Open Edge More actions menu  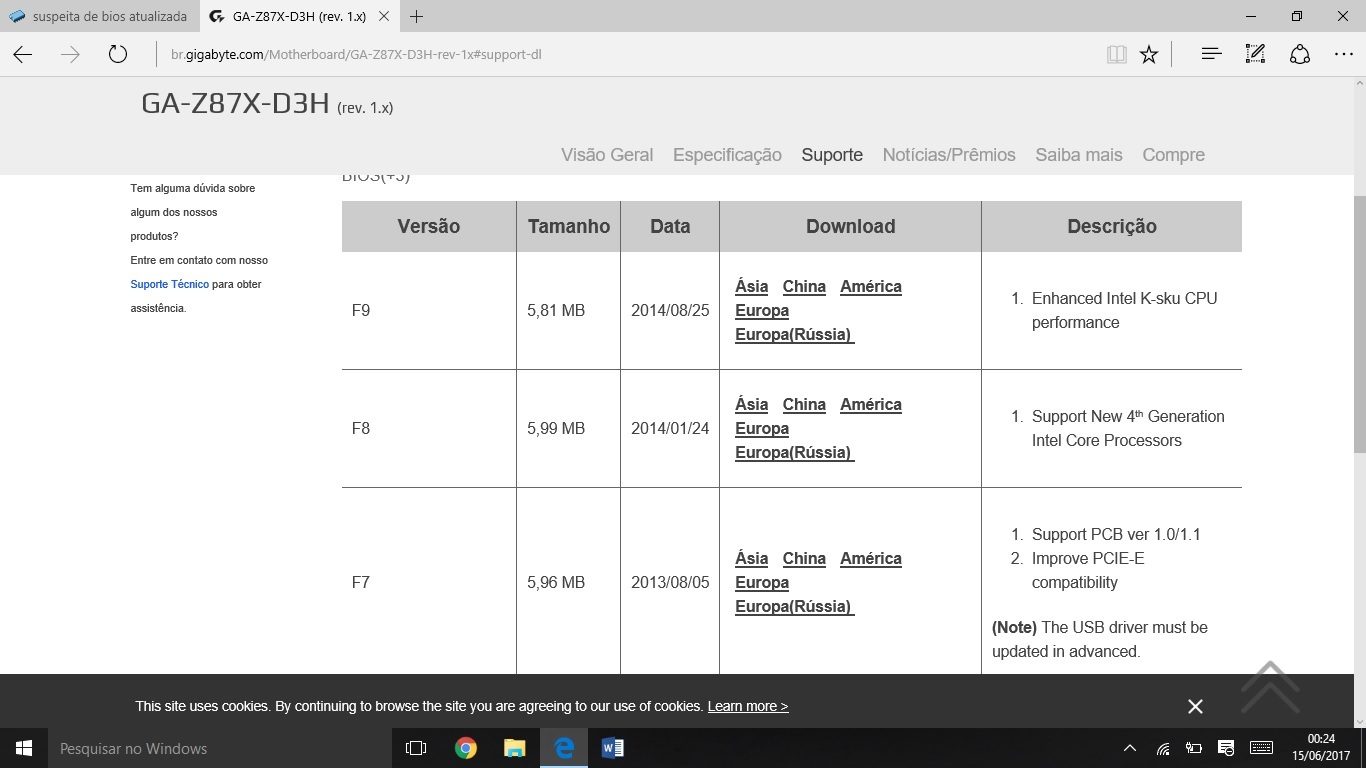tap(1343, 54)
